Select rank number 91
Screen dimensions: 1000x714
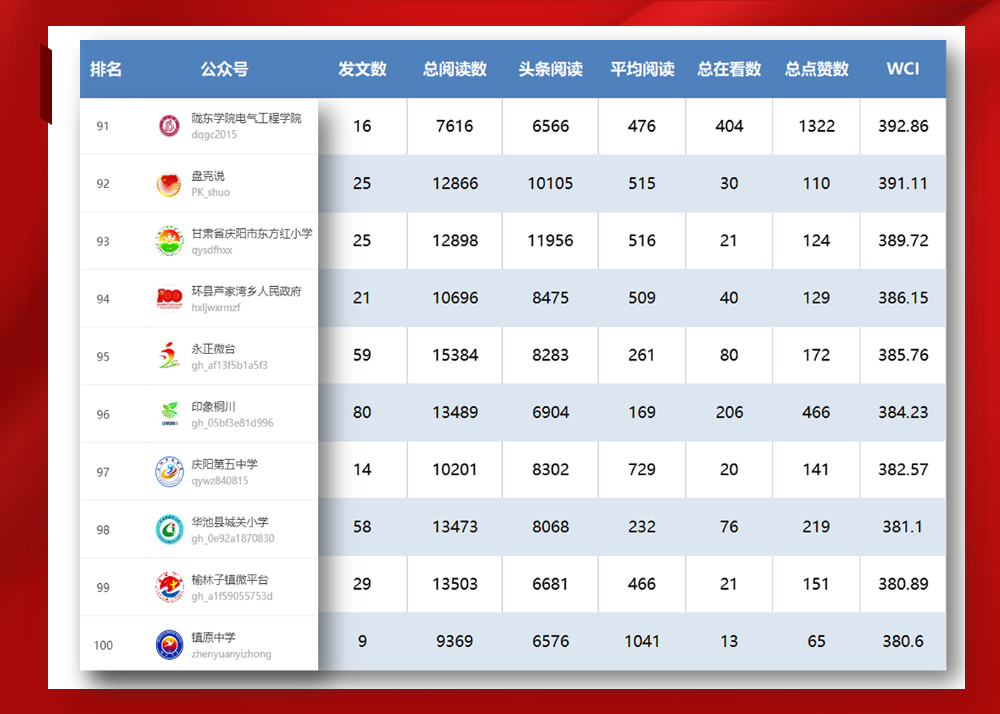103,126
